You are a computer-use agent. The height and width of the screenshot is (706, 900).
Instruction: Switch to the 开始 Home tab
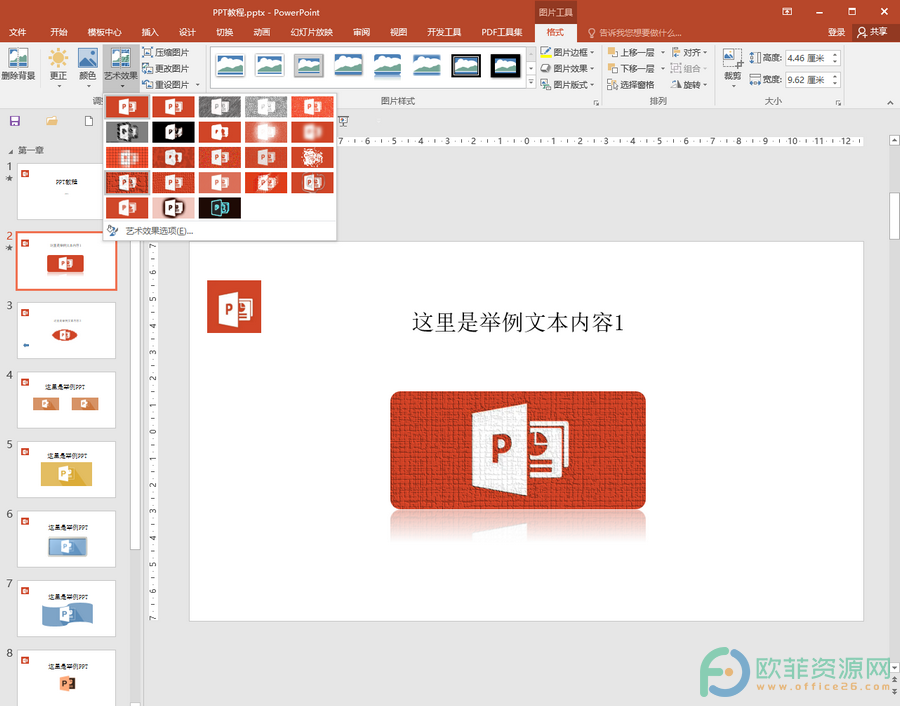[x=59, y=32]
